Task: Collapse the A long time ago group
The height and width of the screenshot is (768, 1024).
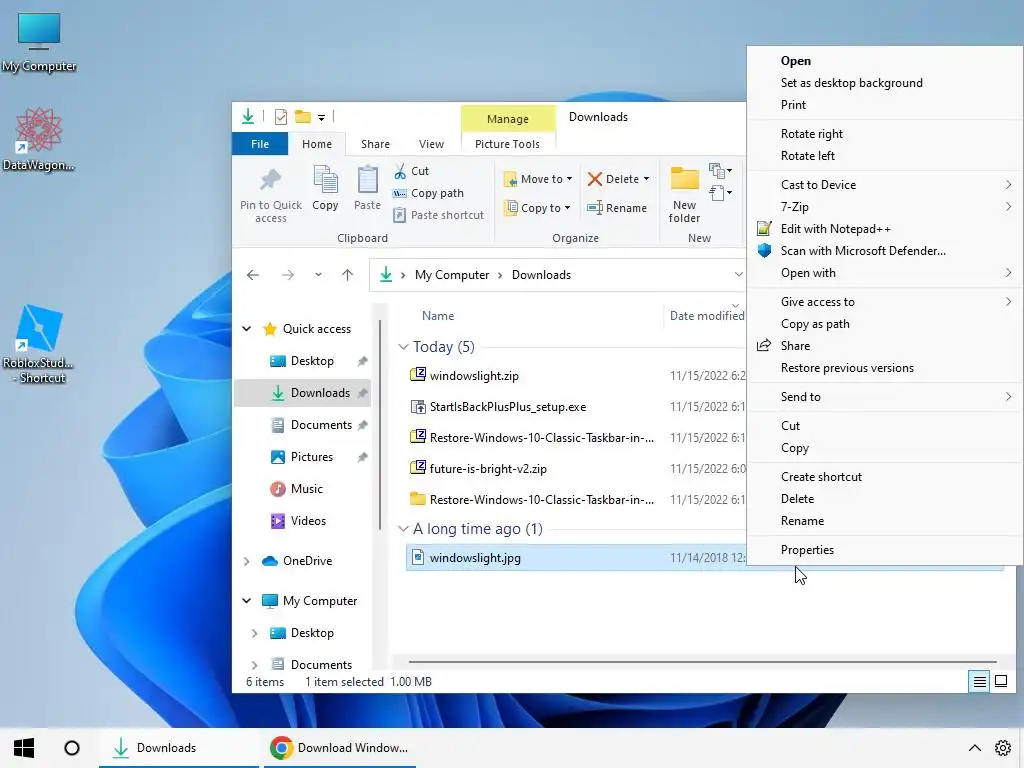Action: [x=403, y=529]
